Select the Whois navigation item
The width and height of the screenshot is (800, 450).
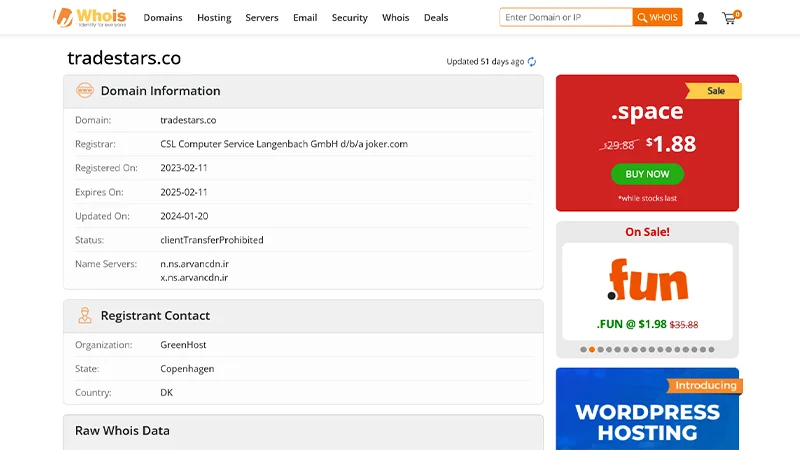click(396, 18)
